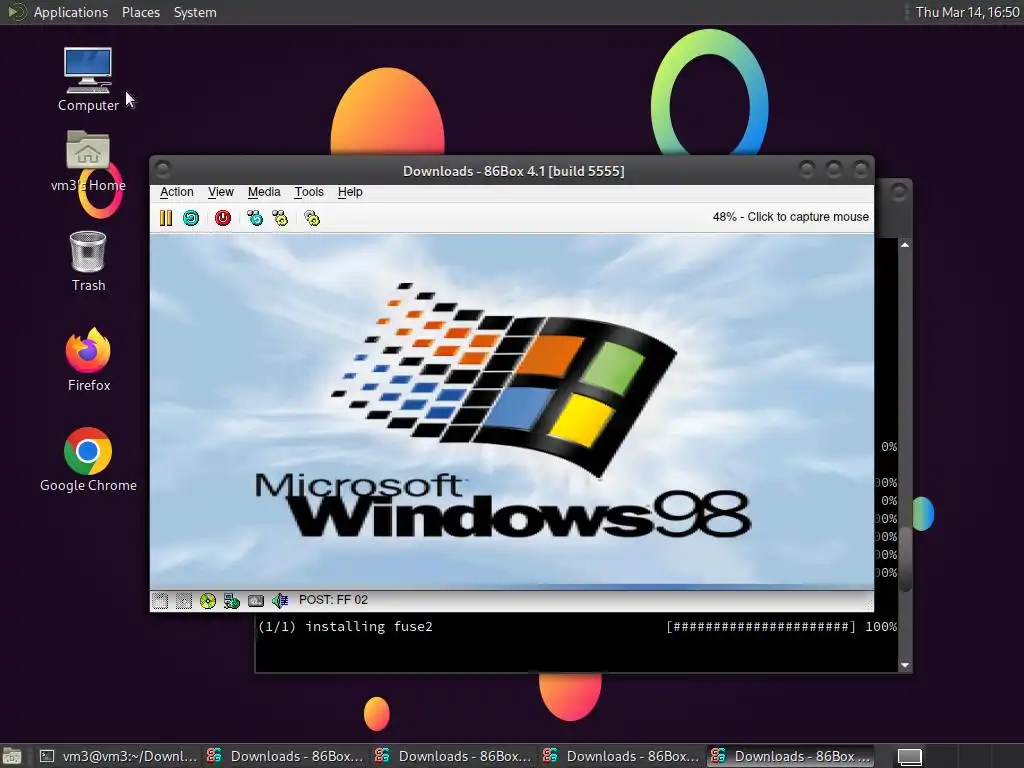Click the clock showing Thu Mar 14, 16:50

[x=967, y=12]
